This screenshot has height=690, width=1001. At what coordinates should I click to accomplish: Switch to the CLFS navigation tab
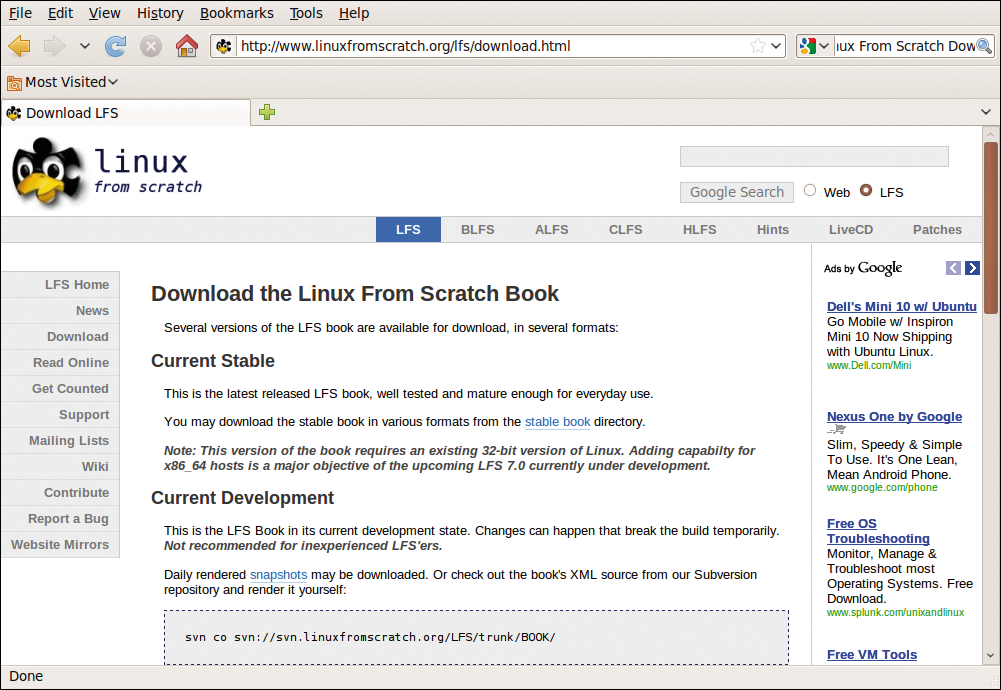626,230
